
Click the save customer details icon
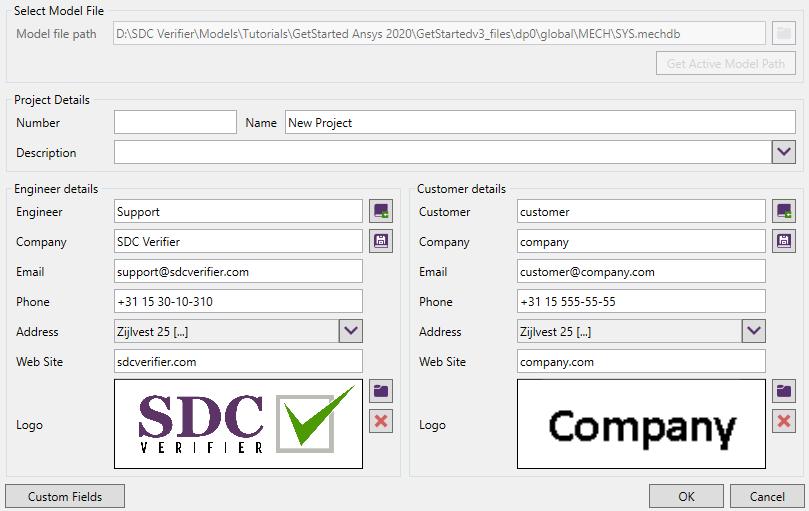pyautogui.click(x=784, y=241)
